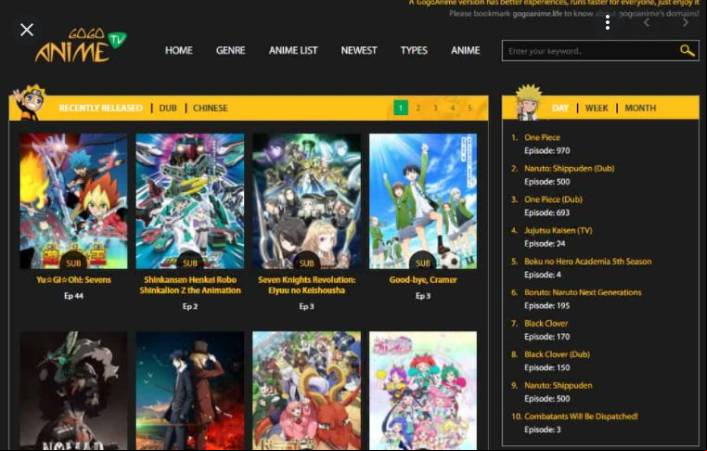
Task: Open Black Clover ranking entry number 7
Action: [x=546, y=324]
